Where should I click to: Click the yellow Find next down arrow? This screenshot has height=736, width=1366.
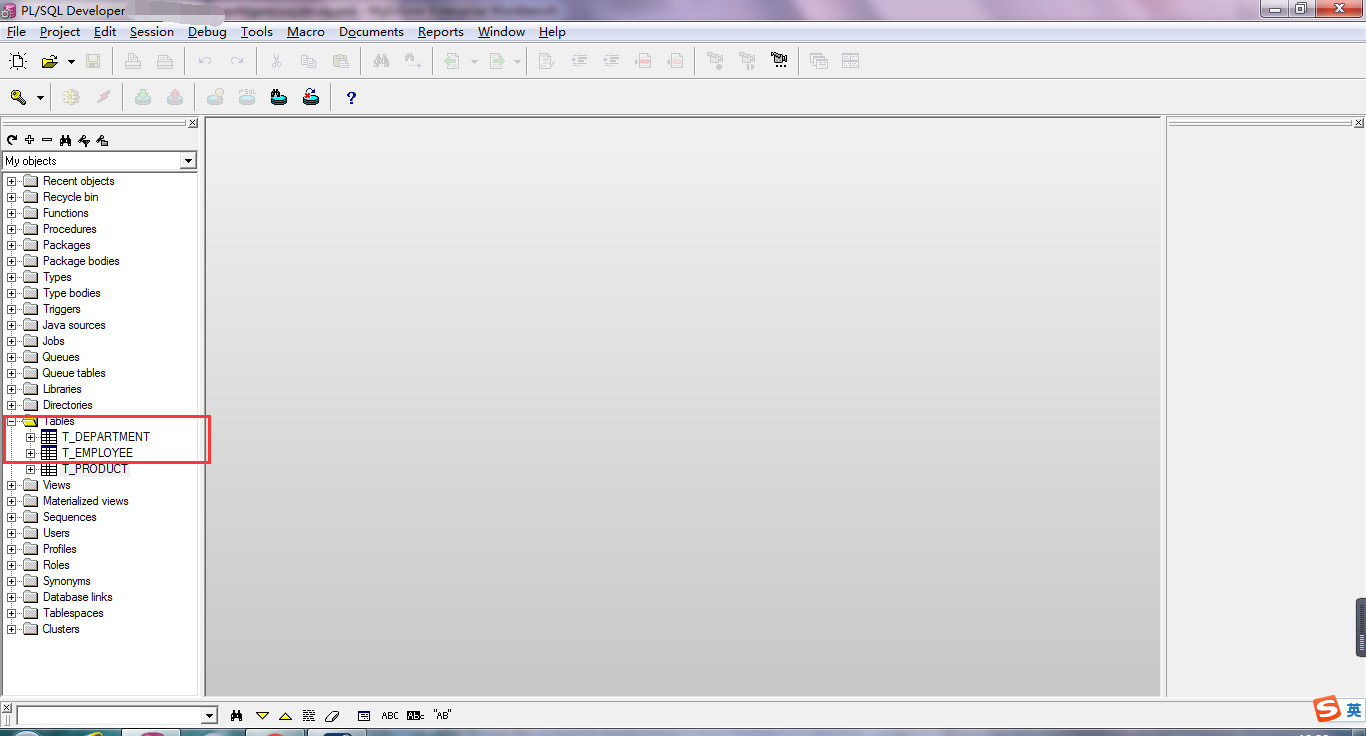point(263,716)
